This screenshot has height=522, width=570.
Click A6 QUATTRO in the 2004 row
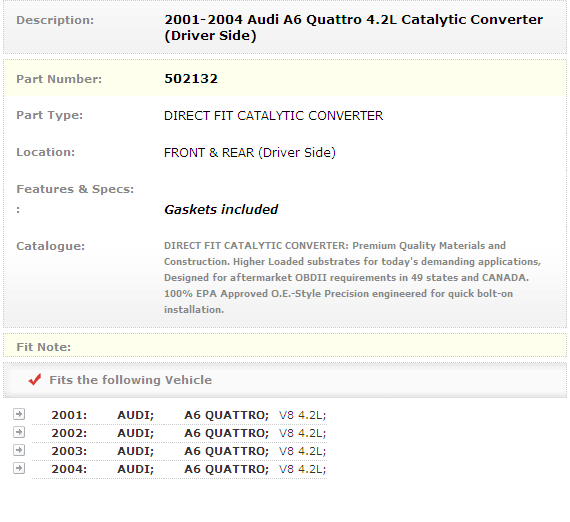tap(226, 469)
